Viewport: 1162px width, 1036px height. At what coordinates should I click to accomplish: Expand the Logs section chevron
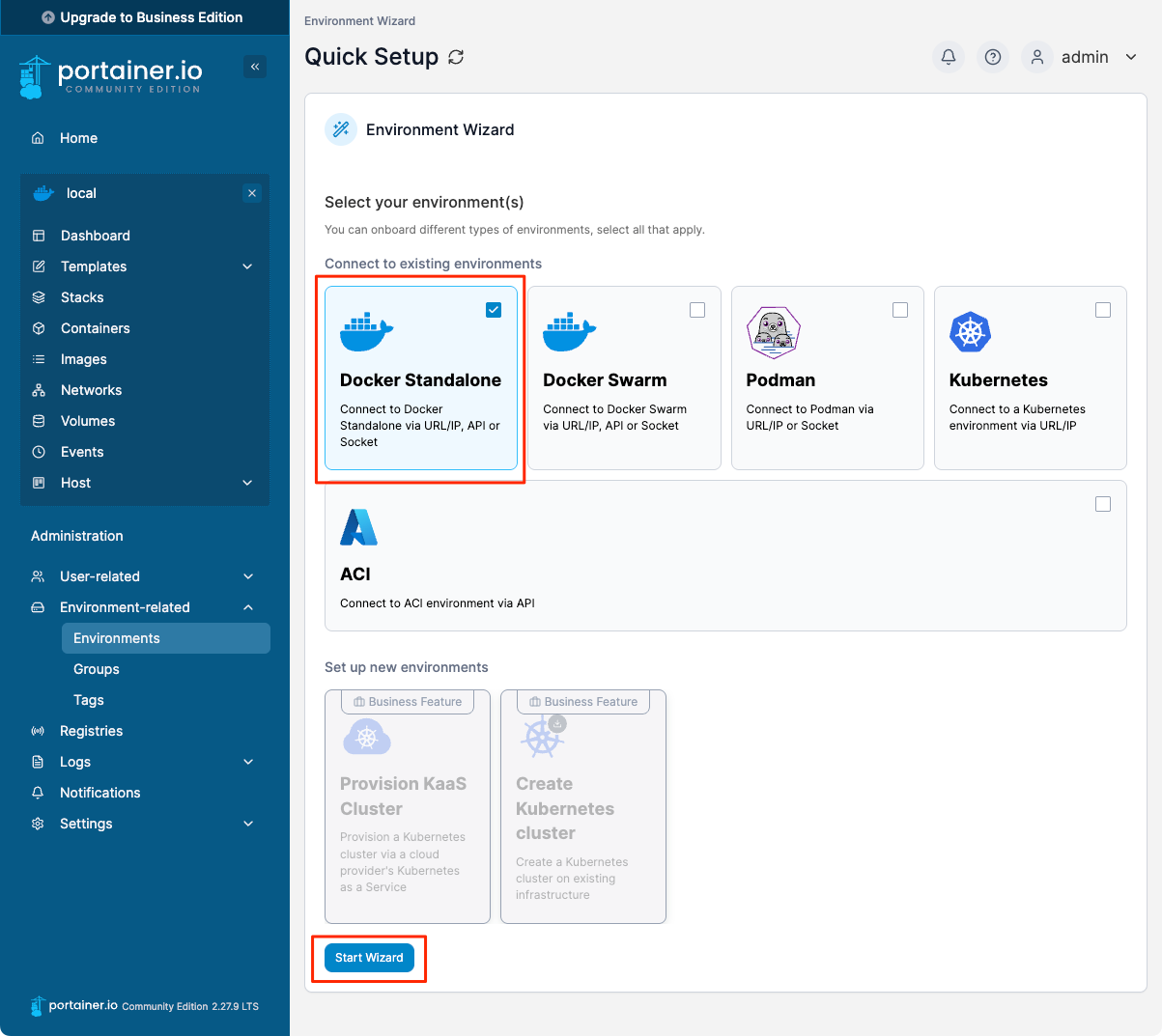[x=248, y=762]
